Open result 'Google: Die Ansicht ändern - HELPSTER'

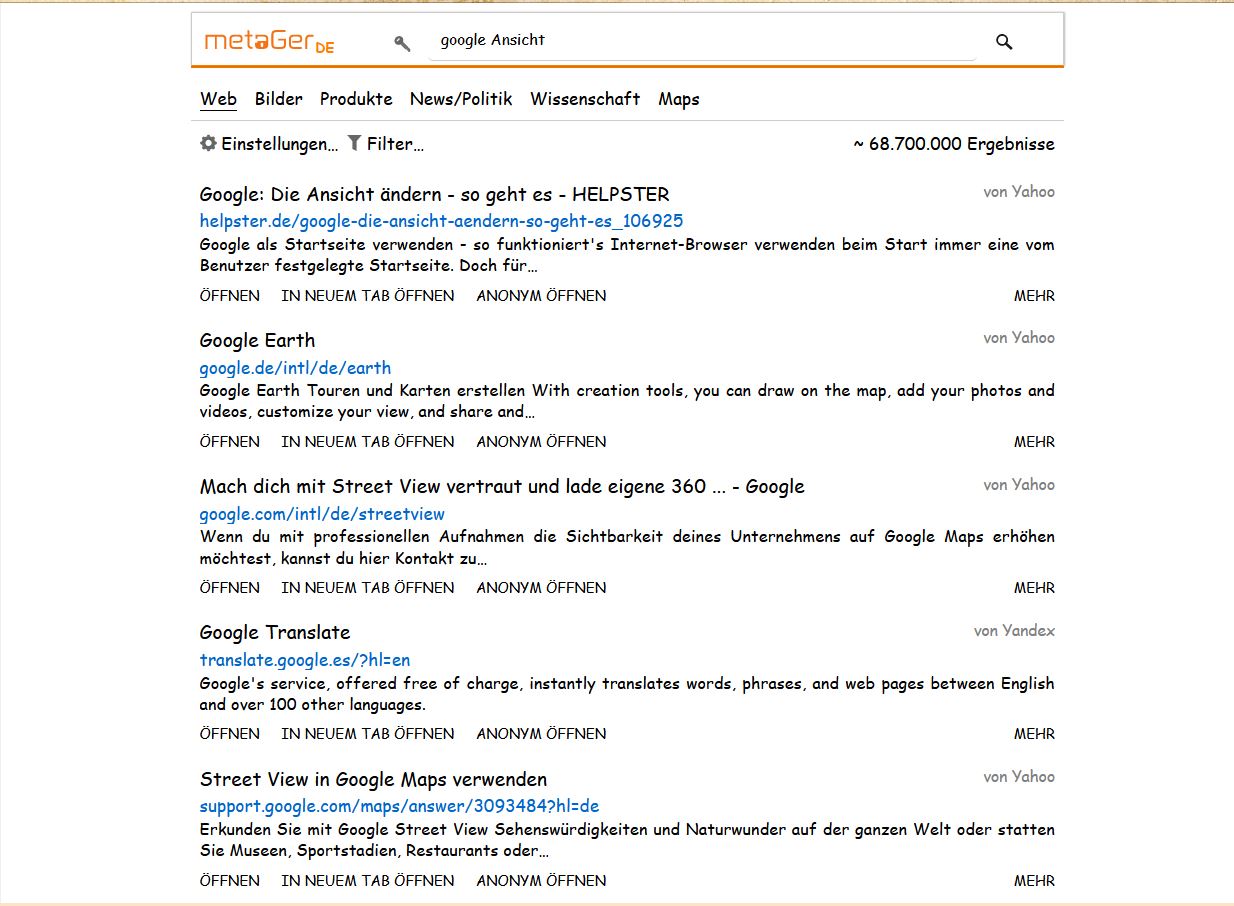coord(435,194)
